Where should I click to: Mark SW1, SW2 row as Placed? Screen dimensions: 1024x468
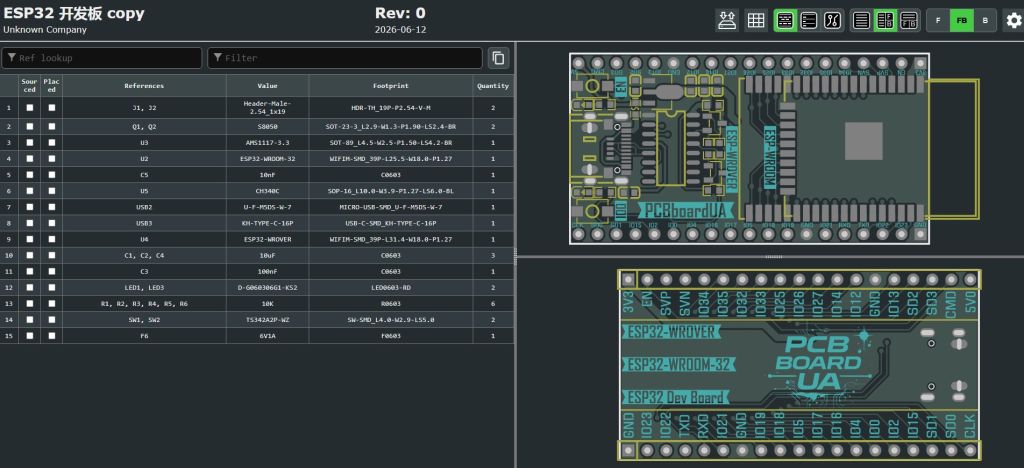pyautogui.click(x=52, y=320)
